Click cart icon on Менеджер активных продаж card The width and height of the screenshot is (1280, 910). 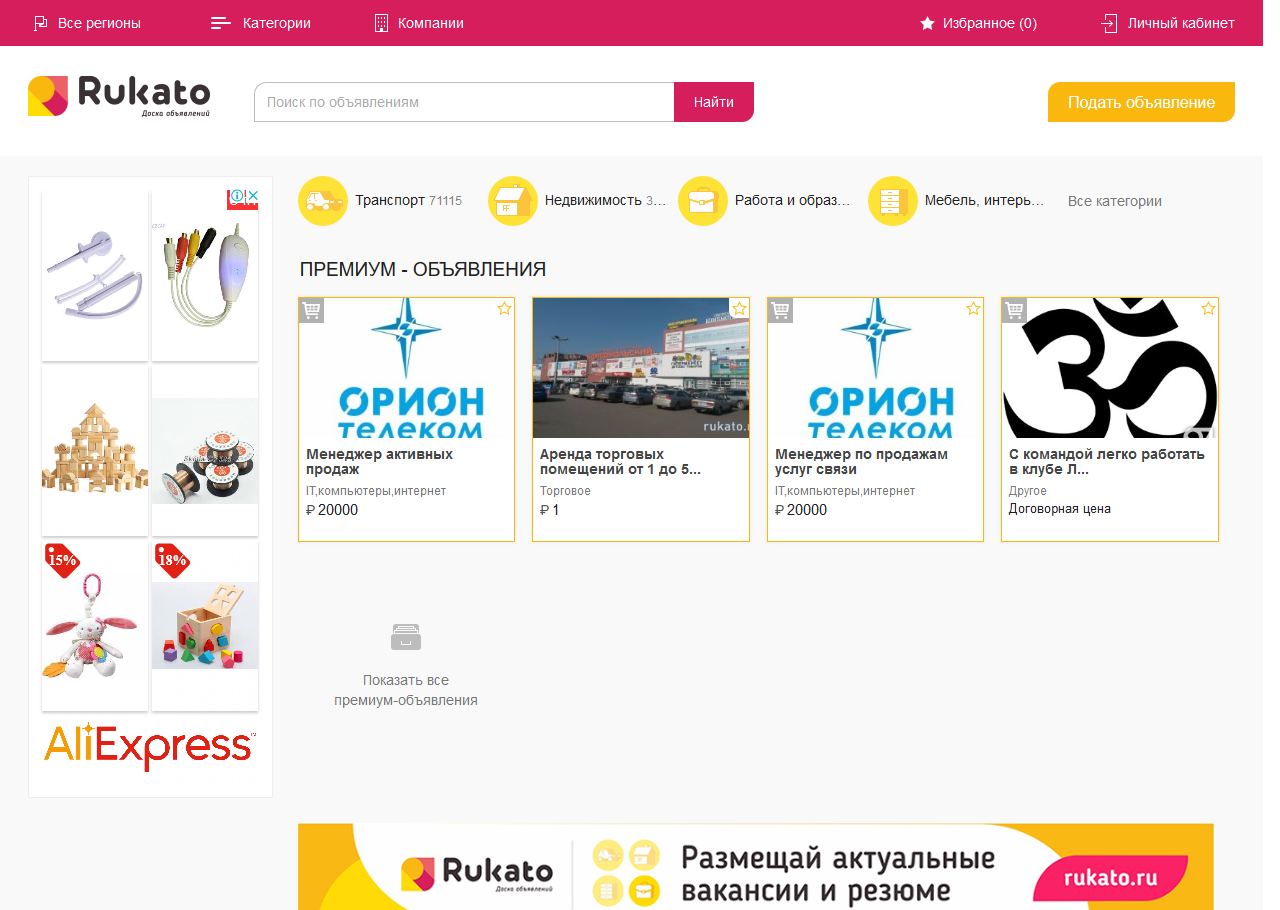(x=312, y=311)
